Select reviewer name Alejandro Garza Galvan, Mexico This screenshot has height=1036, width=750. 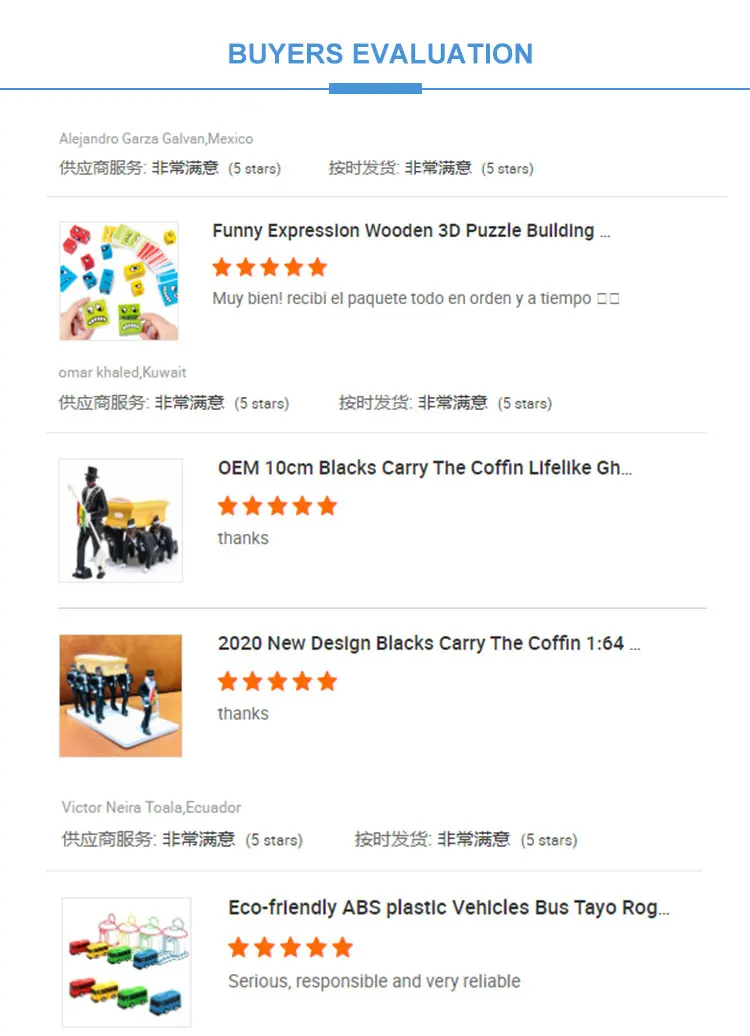click(156, 139)
